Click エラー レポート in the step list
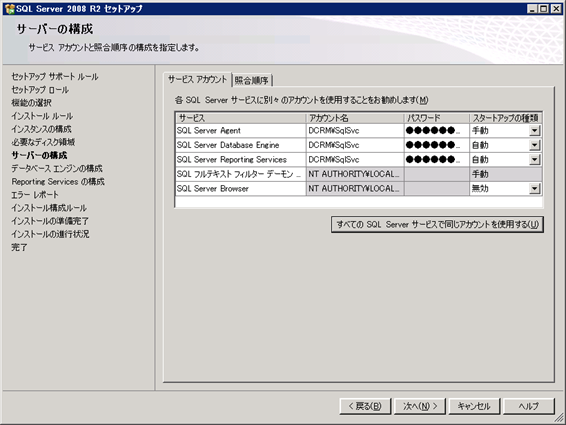The width and height of the screenshot is (566, 425). pyautogui.click(x=35, y=195)
